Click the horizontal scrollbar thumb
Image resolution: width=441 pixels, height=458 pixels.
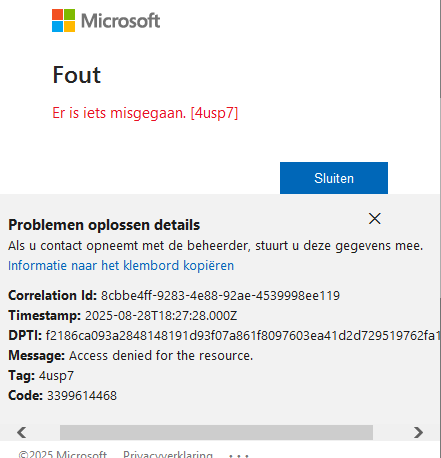(x=216, y=432)
